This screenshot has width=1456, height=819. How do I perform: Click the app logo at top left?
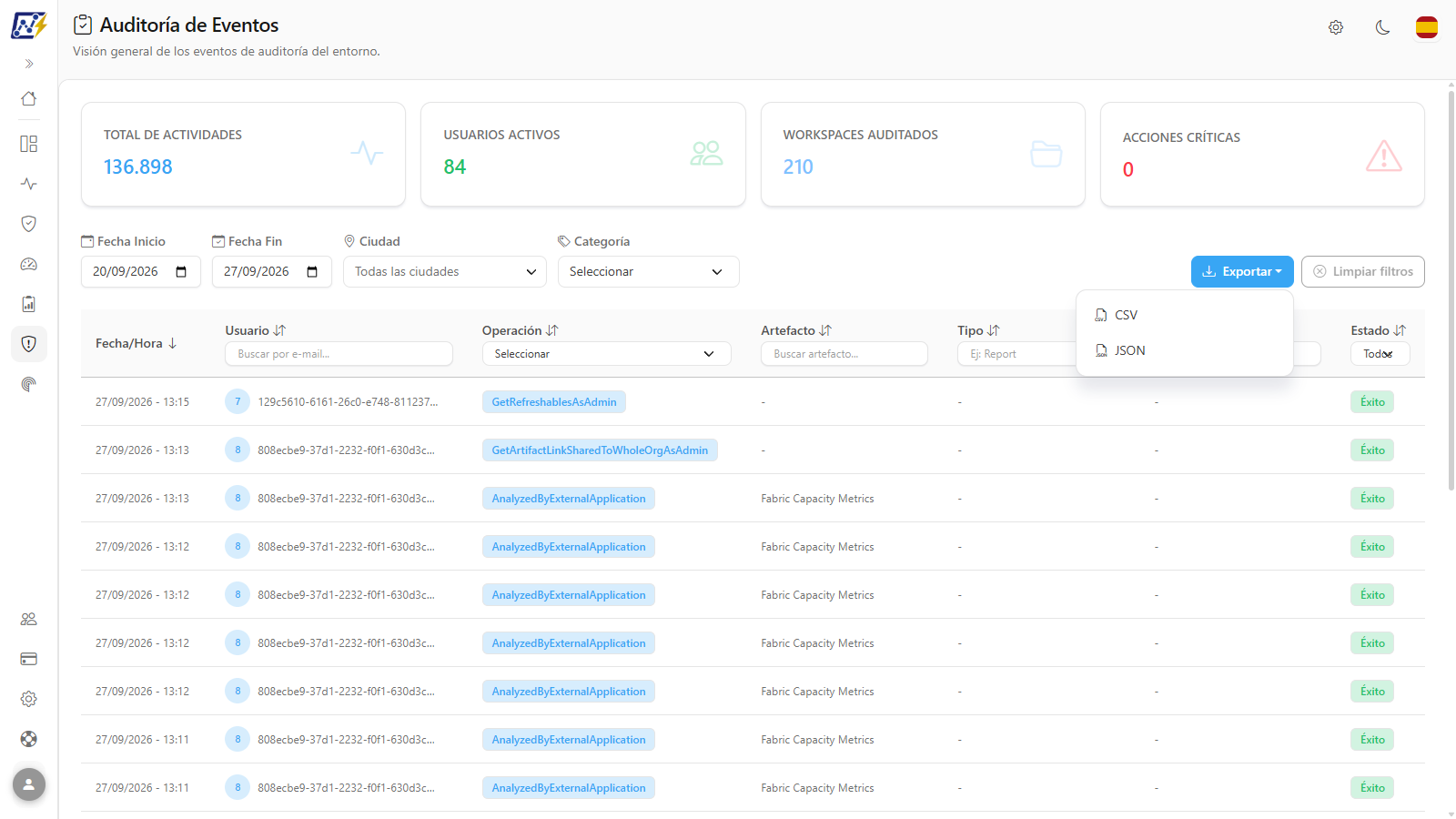(x=29, y=25)
